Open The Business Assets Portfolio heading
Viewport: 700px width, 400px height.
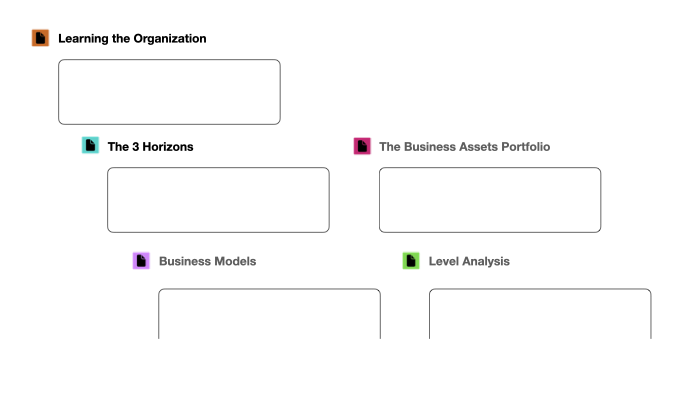tap(464, 146)
